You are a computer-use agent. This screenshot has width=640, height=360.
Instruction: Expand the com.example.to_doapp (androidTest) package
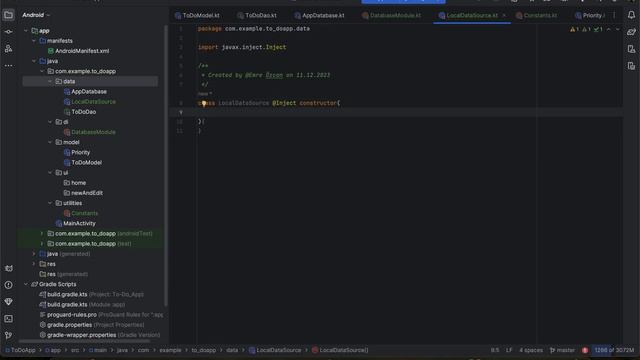(42, 233)
